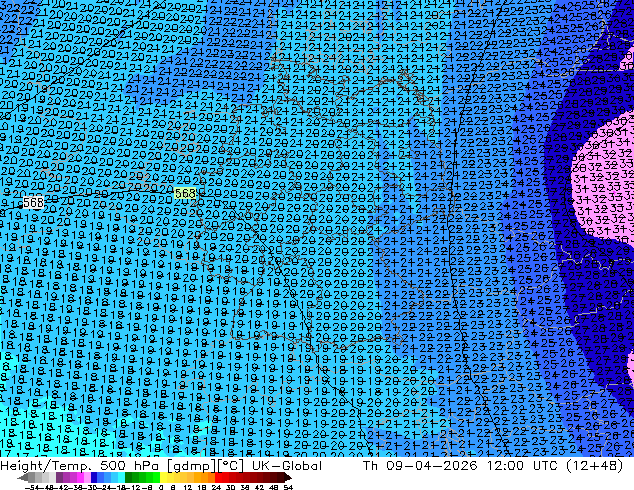Click the '0' legend scale value
The height and width of the screenshot is (490, 634).
pyautogui.click(x=161, y=488)
